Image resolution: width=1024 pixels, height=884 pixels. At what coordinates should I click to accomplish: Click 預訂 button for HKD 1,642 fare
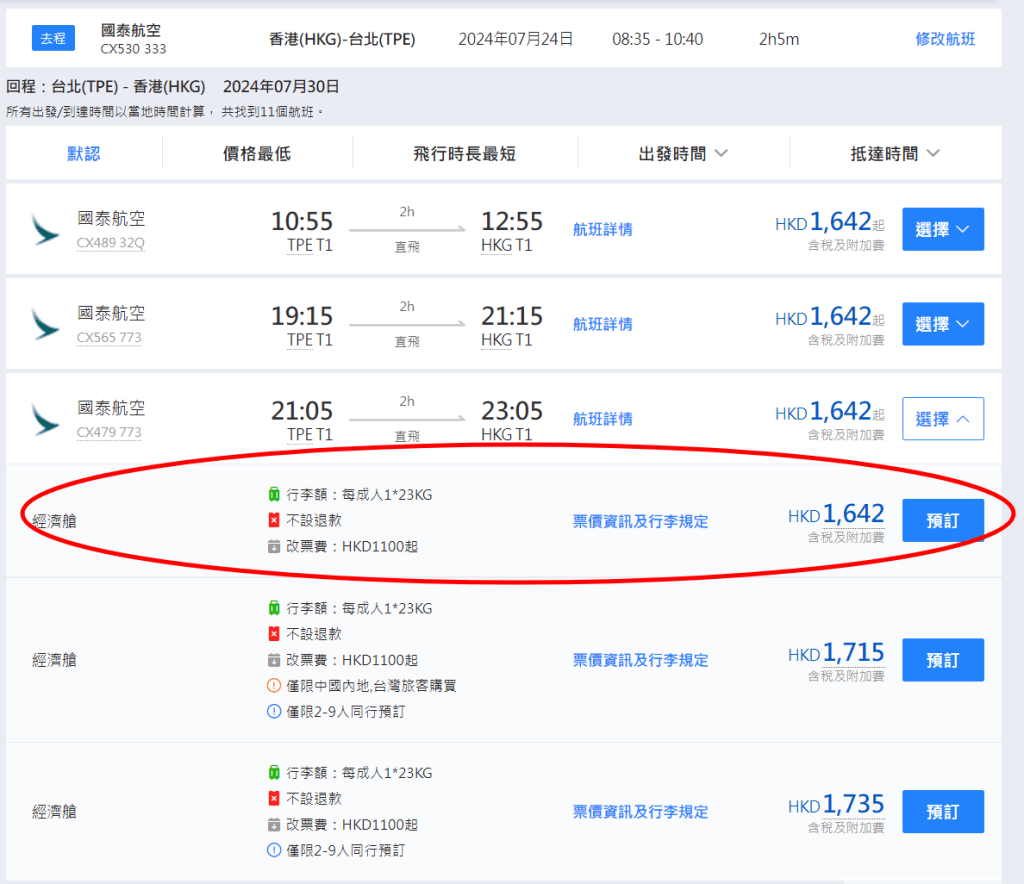point(942,521)
